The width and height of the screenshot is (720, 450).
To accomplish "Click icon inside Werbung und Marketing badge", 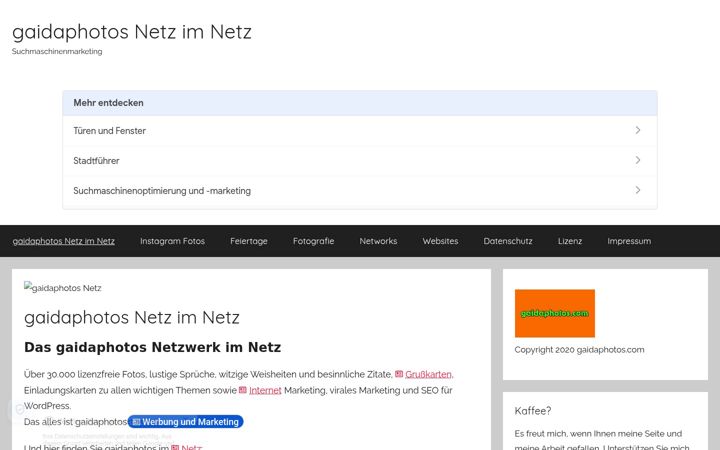I will (136, 422).
